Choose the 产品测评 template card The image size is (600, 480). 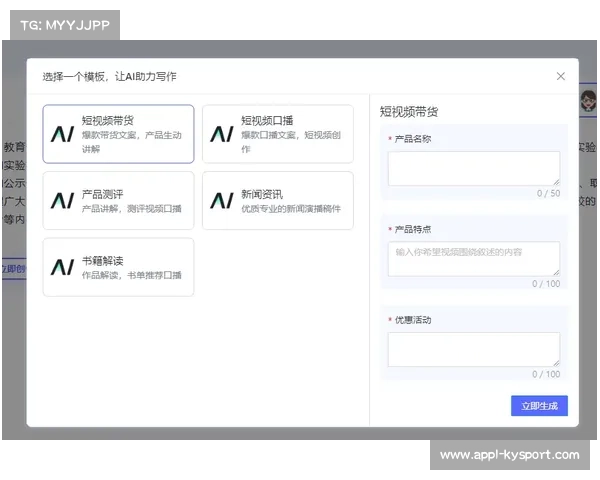(x=119, y=201)
